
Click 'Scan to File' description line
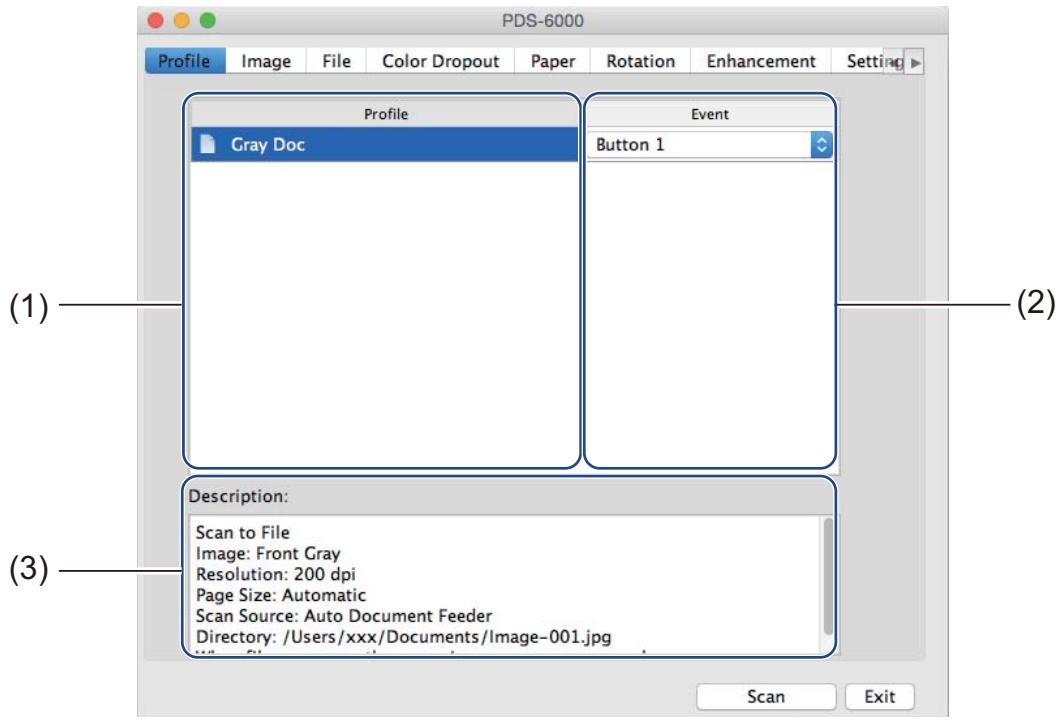tap(243, 532)
